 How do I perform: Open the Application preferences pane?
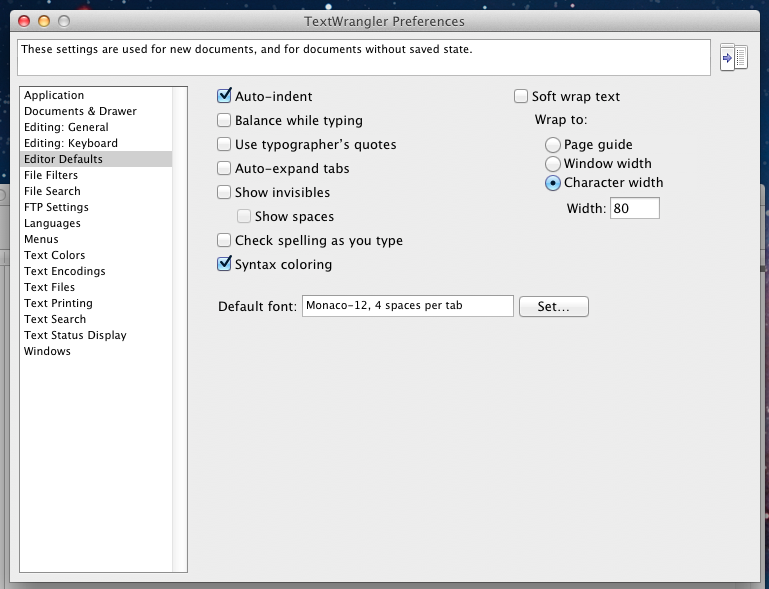pyautogui.click(x=96, y=95)
